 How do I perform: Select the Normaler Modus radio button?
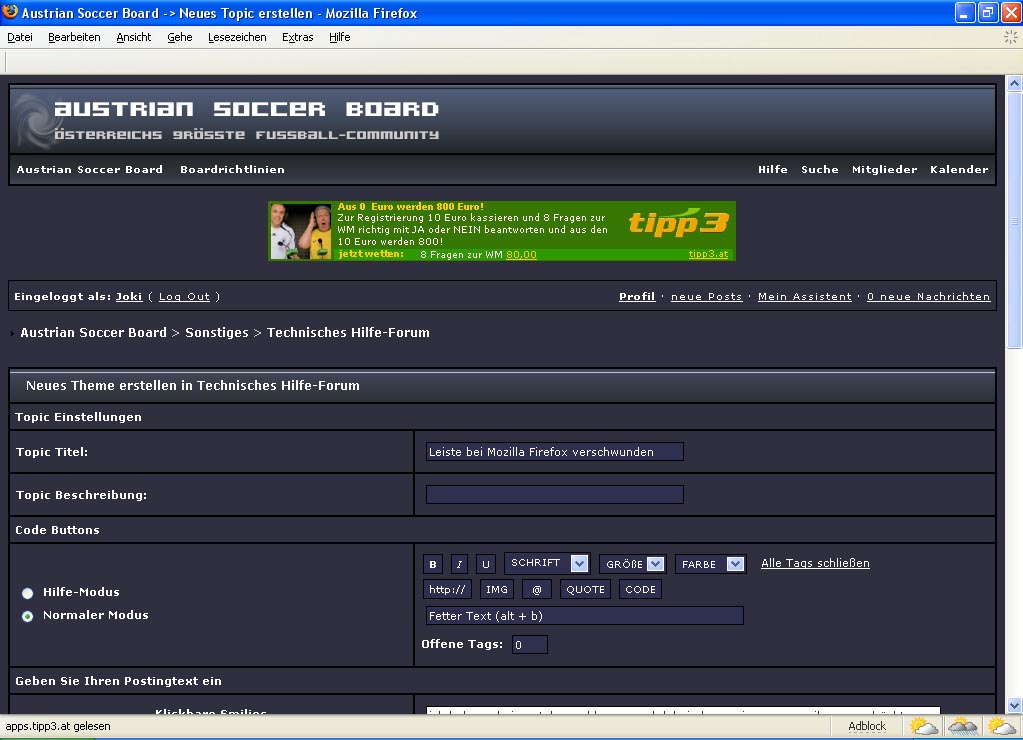pos(27,616)
